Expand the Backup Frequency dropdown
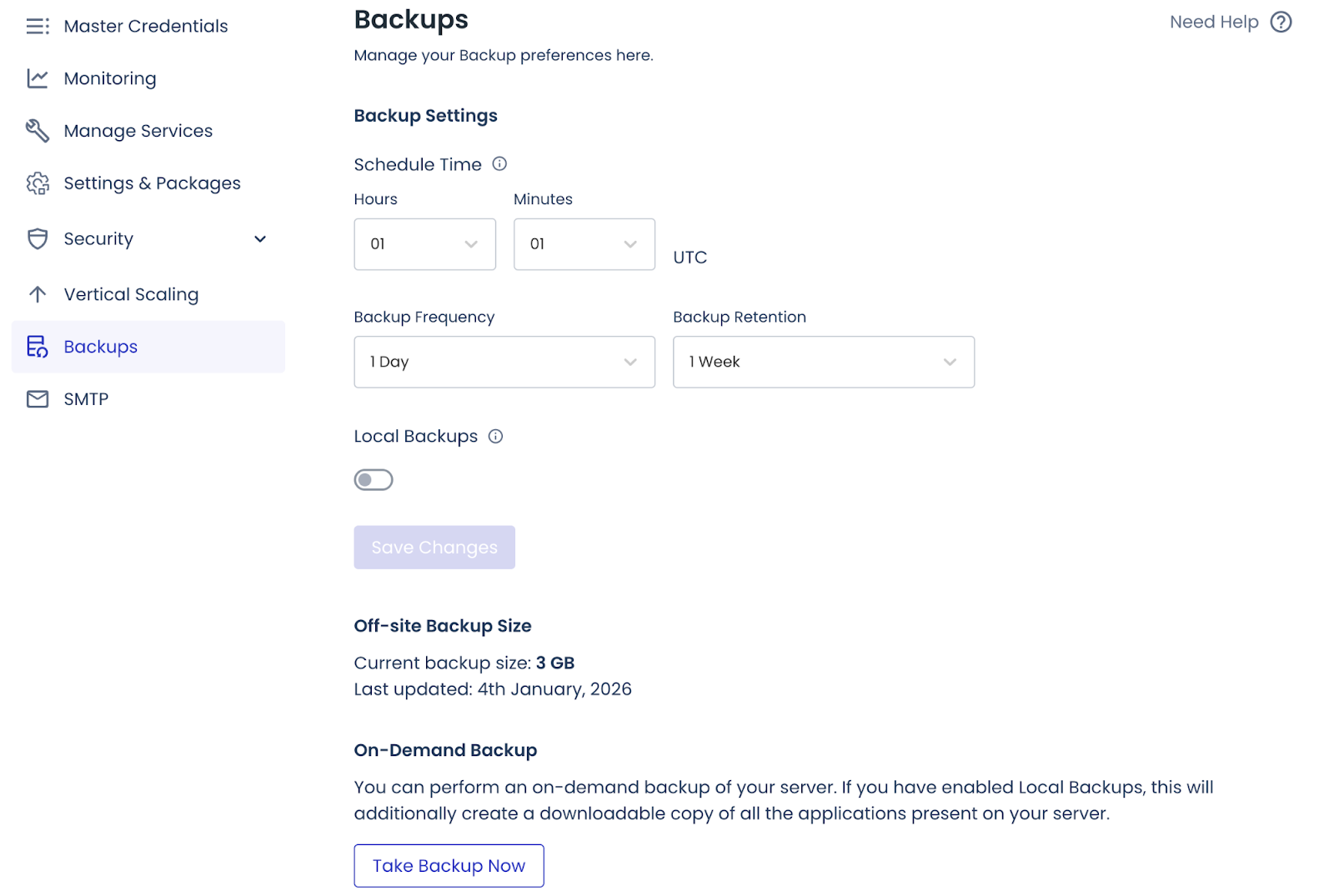 (504, 362)
